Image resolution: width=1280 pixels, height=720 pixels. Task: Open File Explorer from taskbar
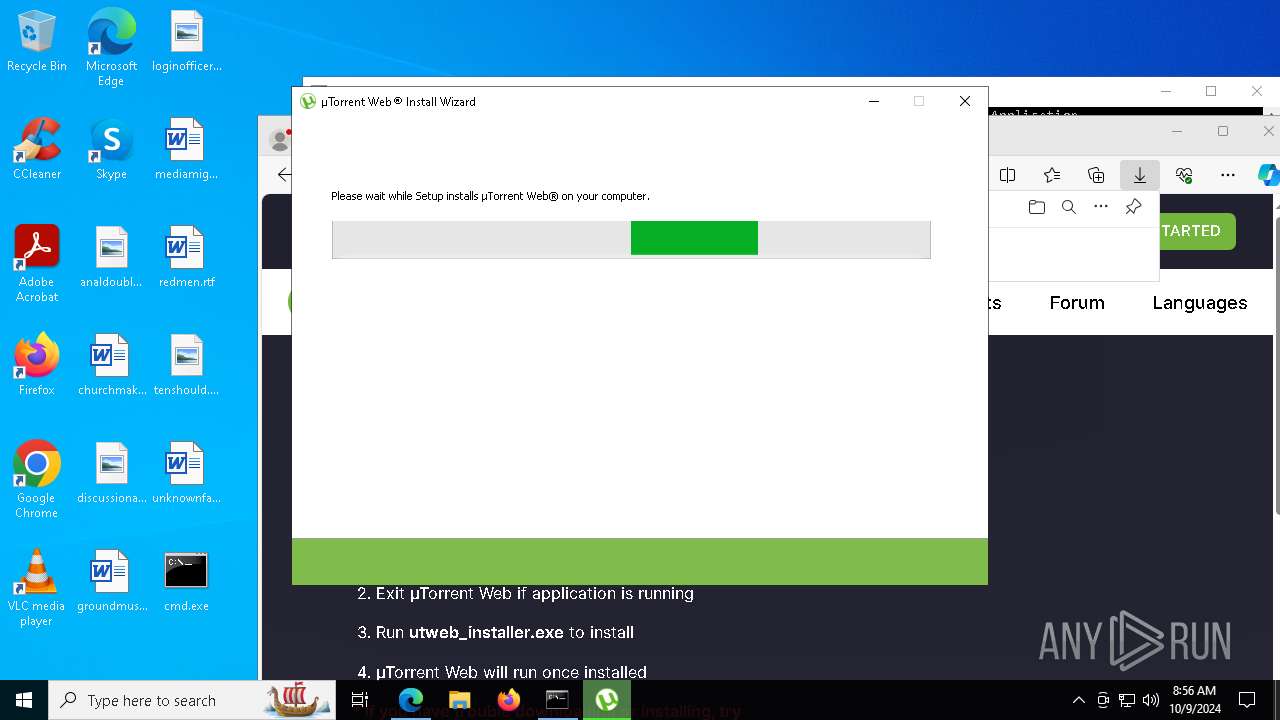point(460,700)
